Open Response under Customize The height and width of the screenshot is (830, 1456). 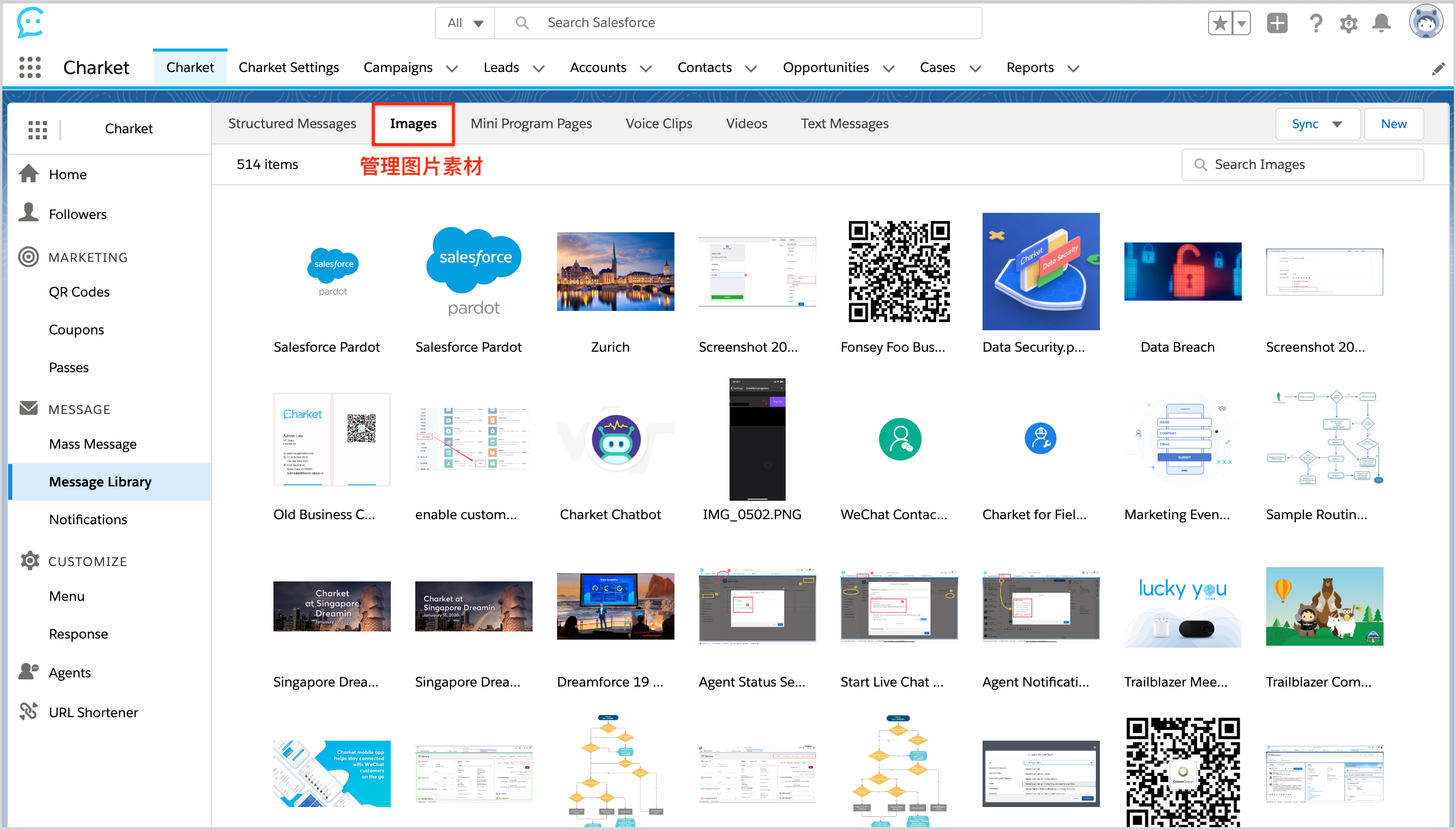(x=79, y=634)
